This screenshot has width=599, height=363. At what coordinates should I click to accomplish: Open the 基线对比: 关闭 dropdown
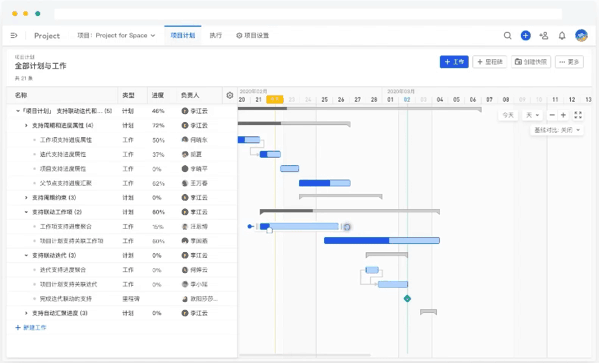click(x=557, y=130)
